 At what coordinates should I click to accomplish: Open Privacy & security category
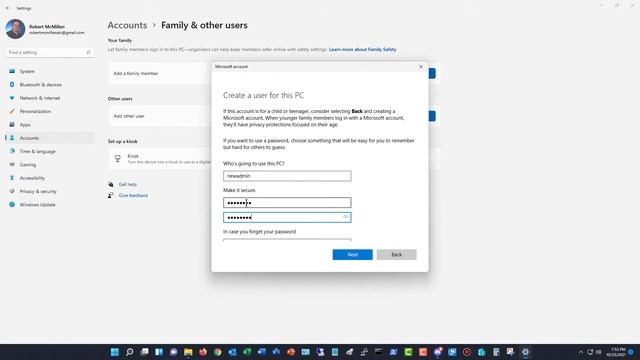50,191
